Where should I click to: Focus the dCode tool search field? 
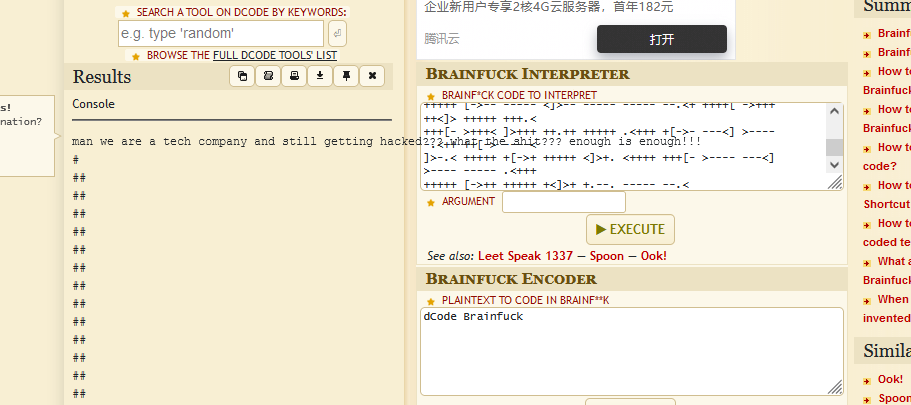[x=221, y=34]
